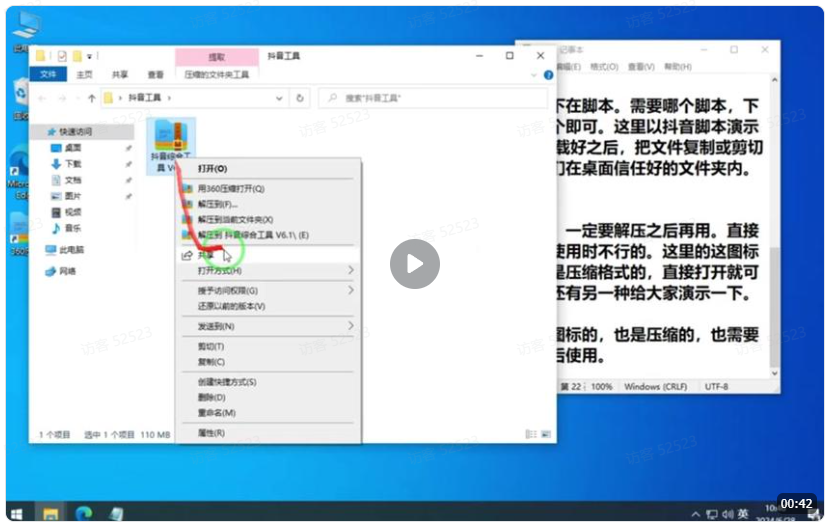Switch to large icons view in status bar
This screenshot has height=524, width=827.
544,435
